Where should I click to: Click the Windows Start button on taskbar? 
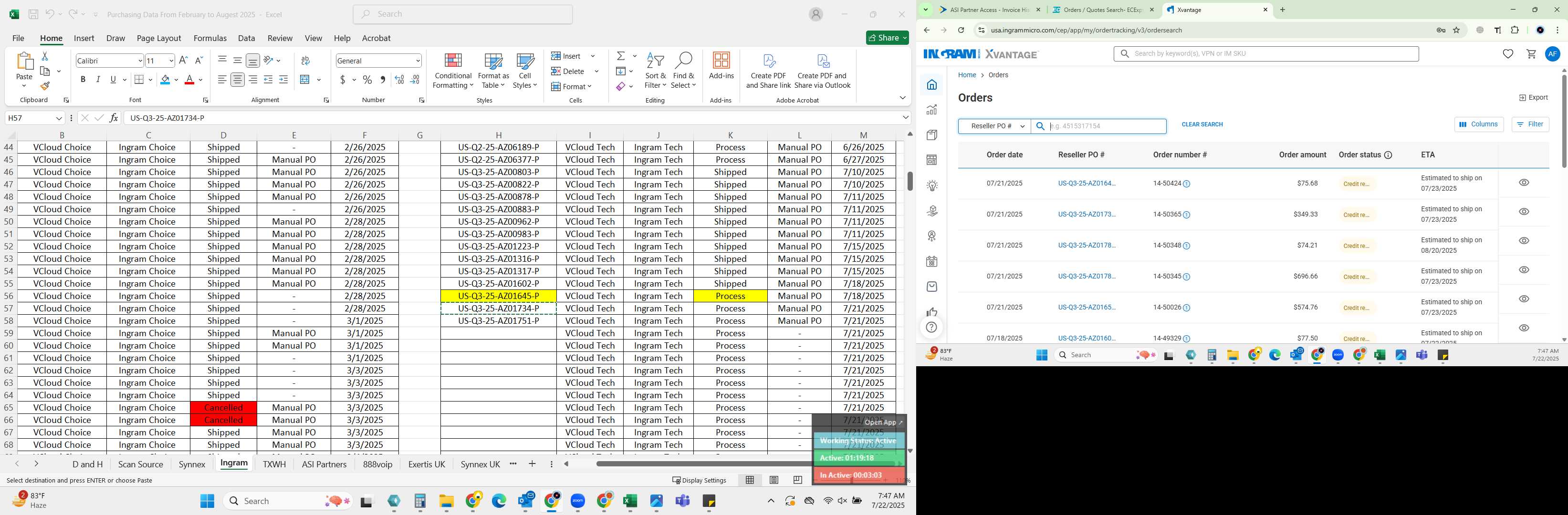(207, 501)
